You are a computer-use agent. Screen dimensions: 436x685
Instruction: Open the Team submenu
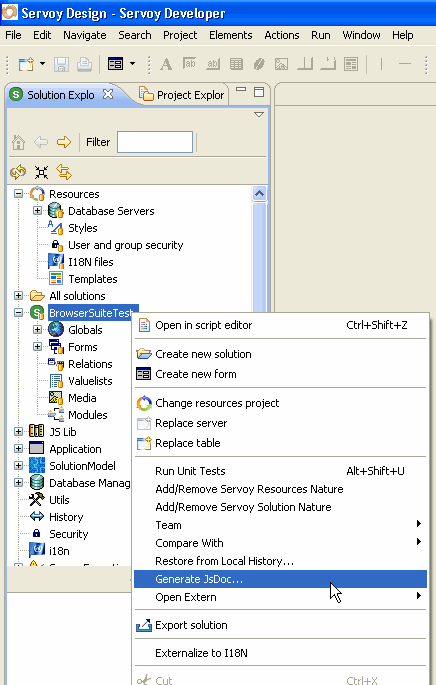point(280,525)
